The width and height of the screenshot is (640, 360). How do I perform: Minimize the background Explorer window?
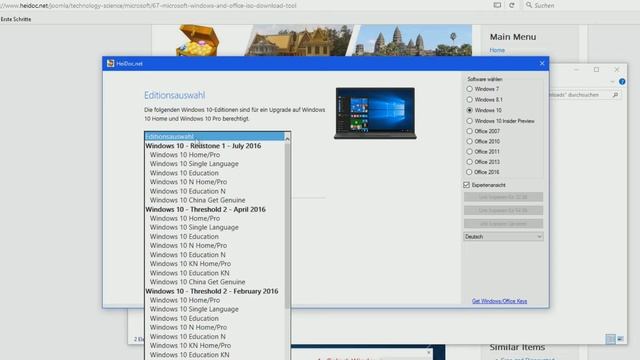tap(576, 70)
